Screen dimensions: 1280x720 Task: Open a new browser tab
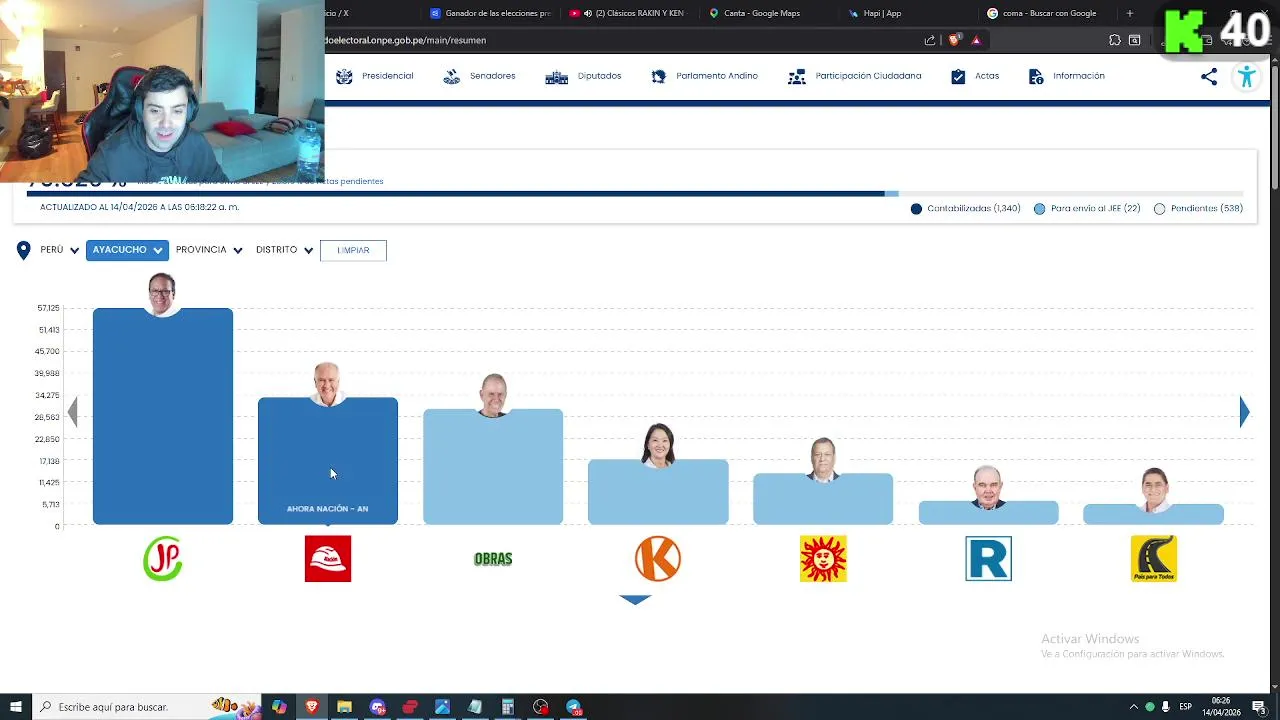click(1130, 13)
